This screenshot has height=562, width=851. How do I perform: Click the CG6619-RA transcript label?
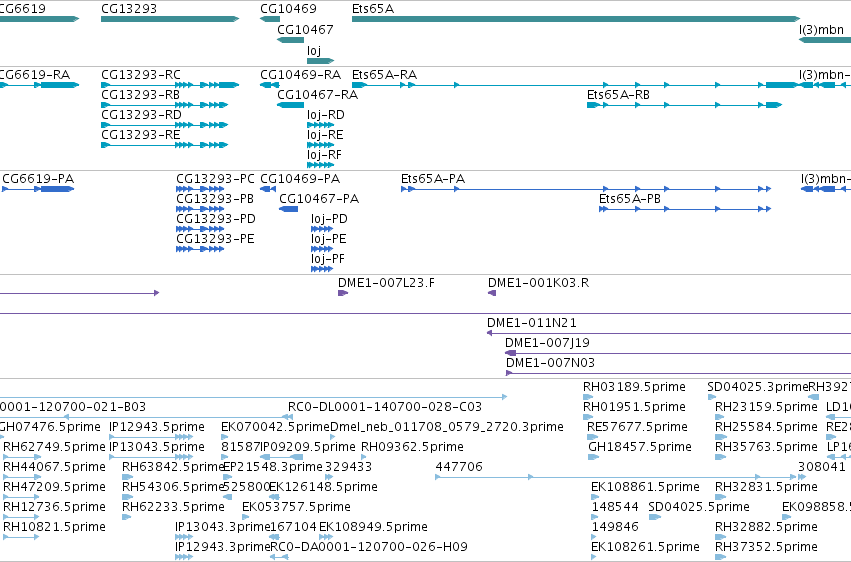pyautogui.click(x=35, y=74)
